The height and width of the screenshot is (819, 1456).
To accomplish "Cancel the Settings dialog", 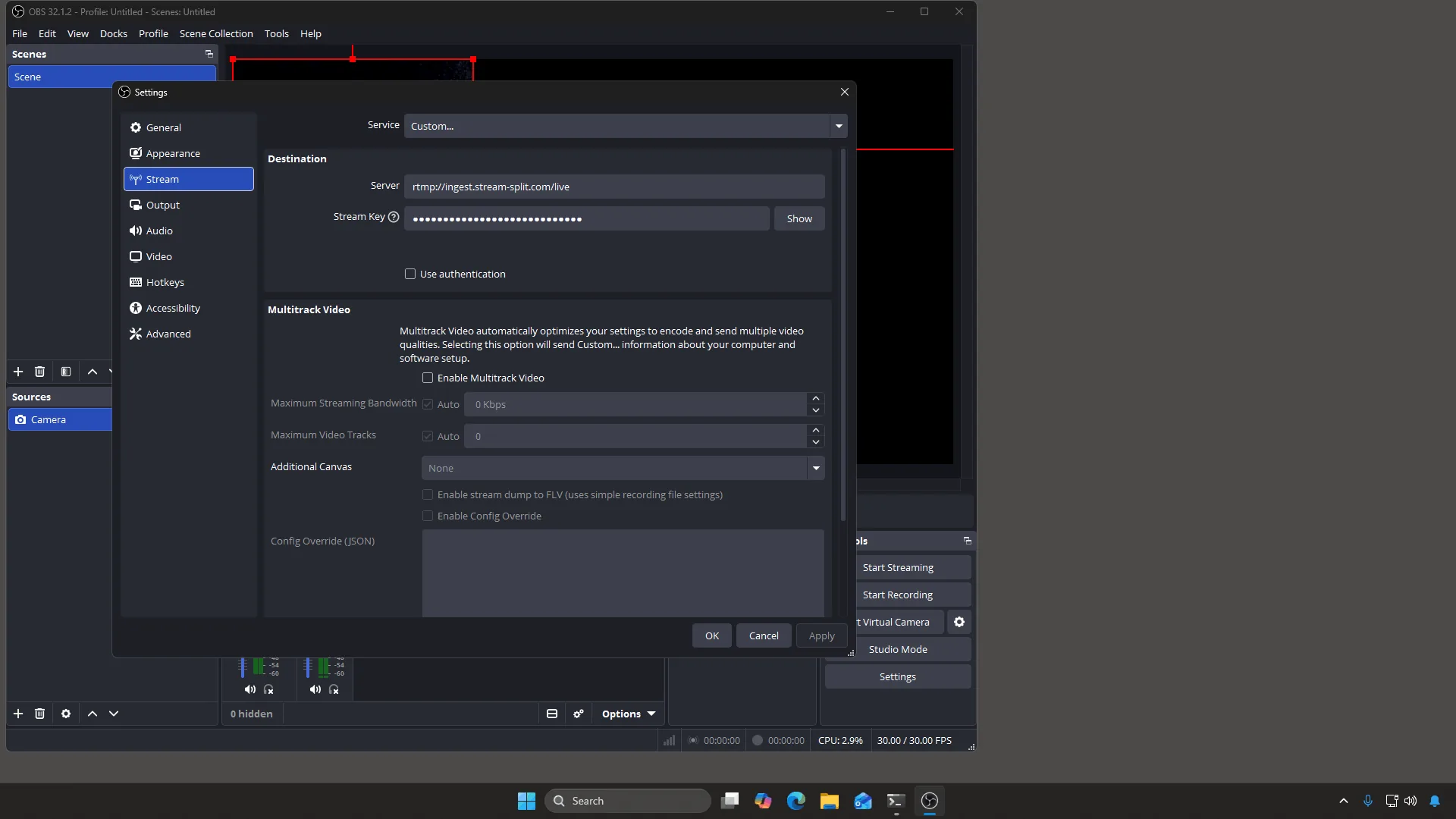I will point(764,635).
